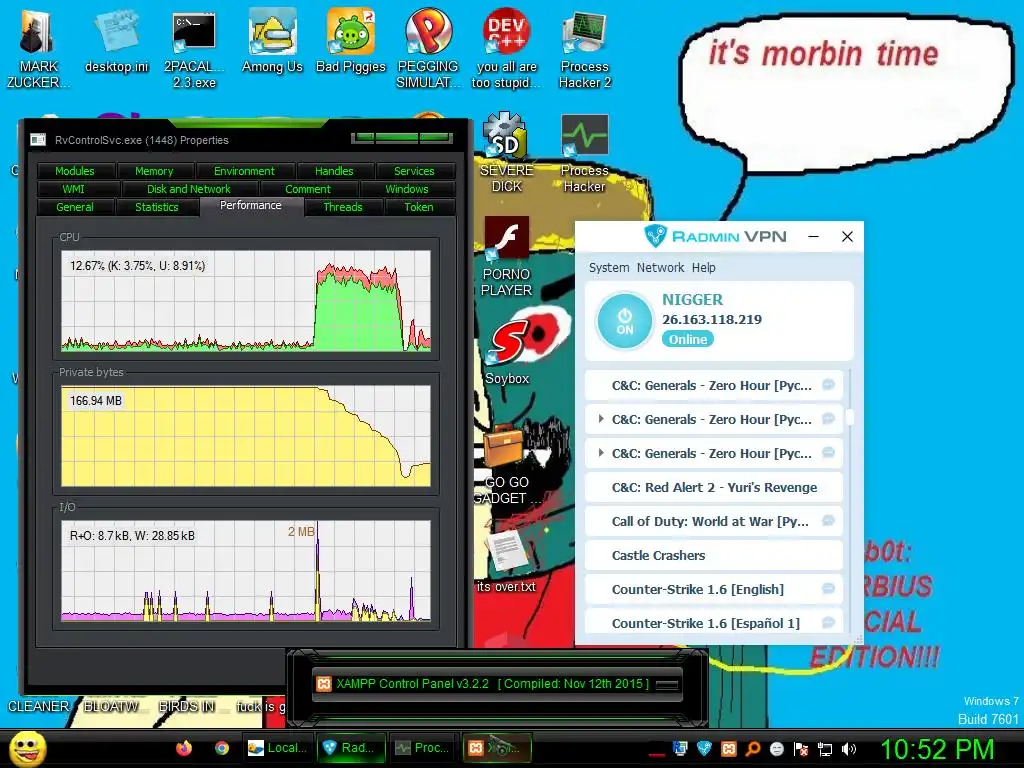The width and height of the screenshot is (1024, 768).
Task: Open the MARK ZUCKER desktop icon
Action: click(39, 49)
